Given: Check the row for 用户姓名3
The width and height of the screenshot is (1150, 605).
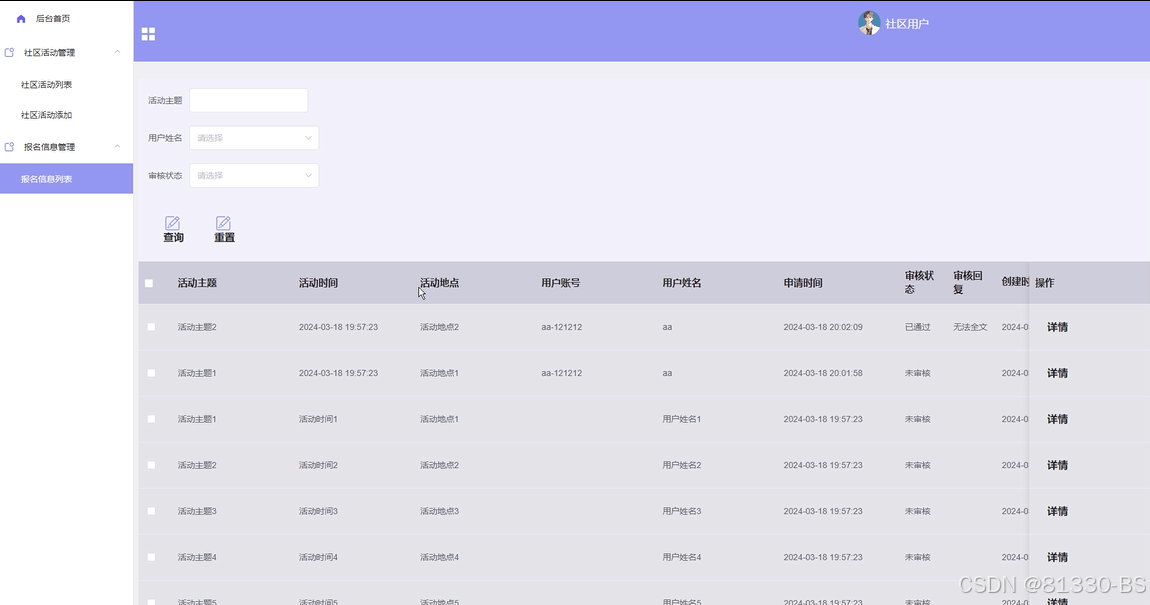Looking at the screenshot, I should point(151,511).
